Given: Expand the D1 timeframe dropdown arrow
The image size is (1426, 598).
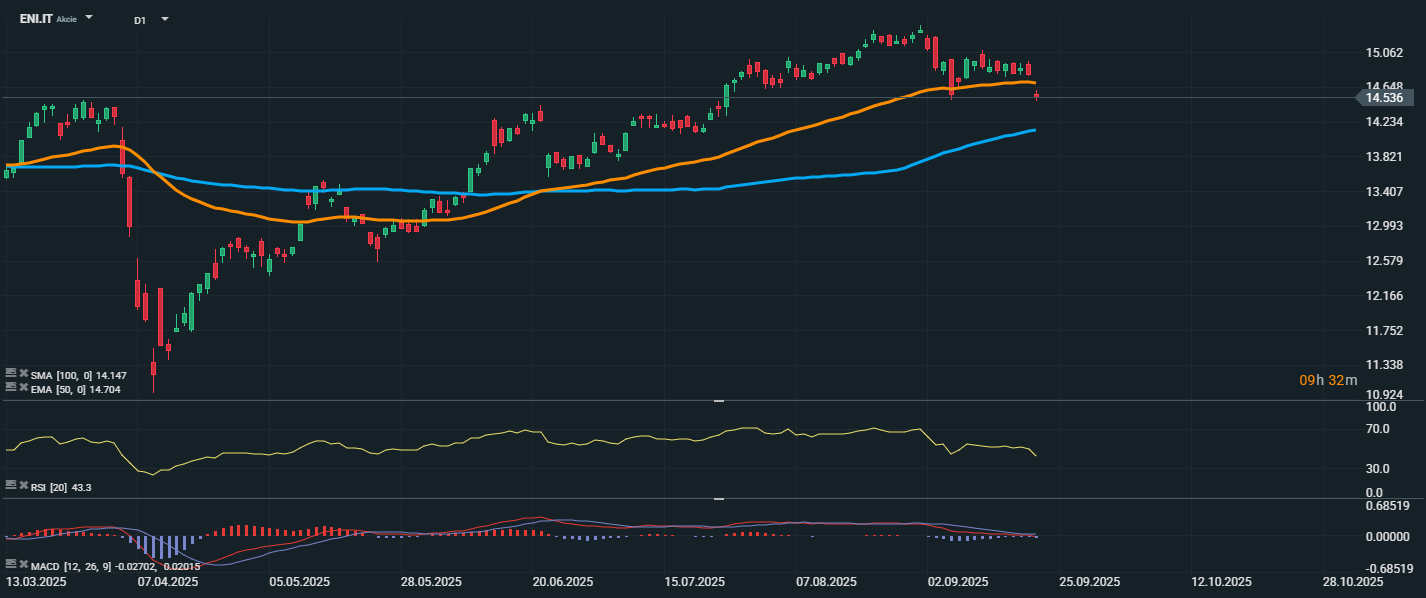Looking at the screenshot, I should click(165, 19).
